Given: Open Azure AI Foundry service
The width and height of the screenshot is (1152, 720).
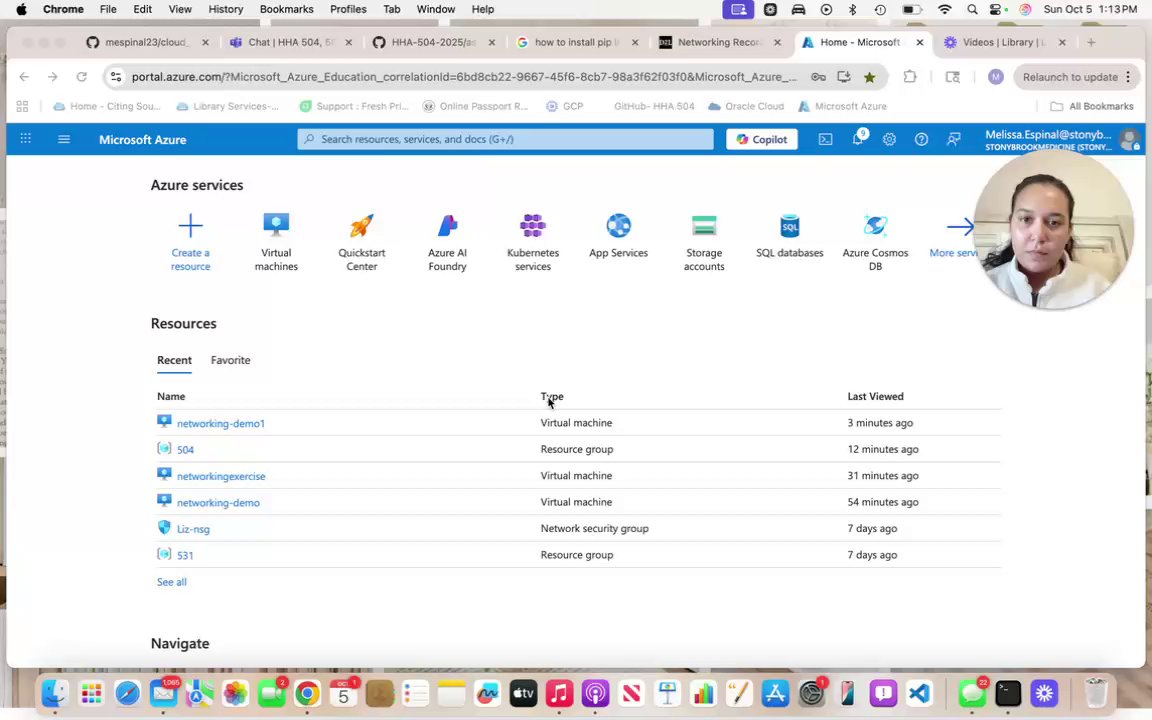Looking at the screenshot, I should (447, 242).
